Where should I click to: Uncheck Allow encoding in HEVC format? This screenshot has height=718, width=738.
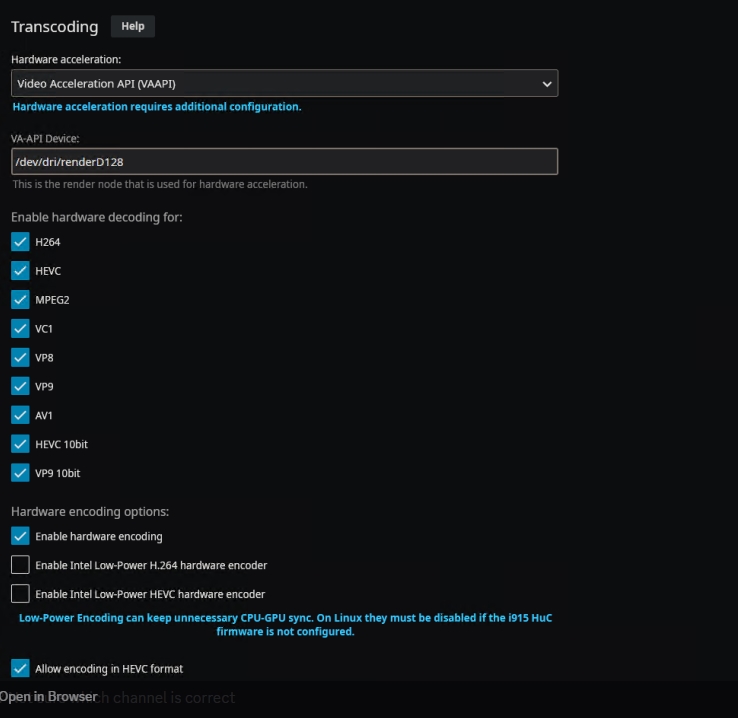pyautogui.click(x=20, y=668)
